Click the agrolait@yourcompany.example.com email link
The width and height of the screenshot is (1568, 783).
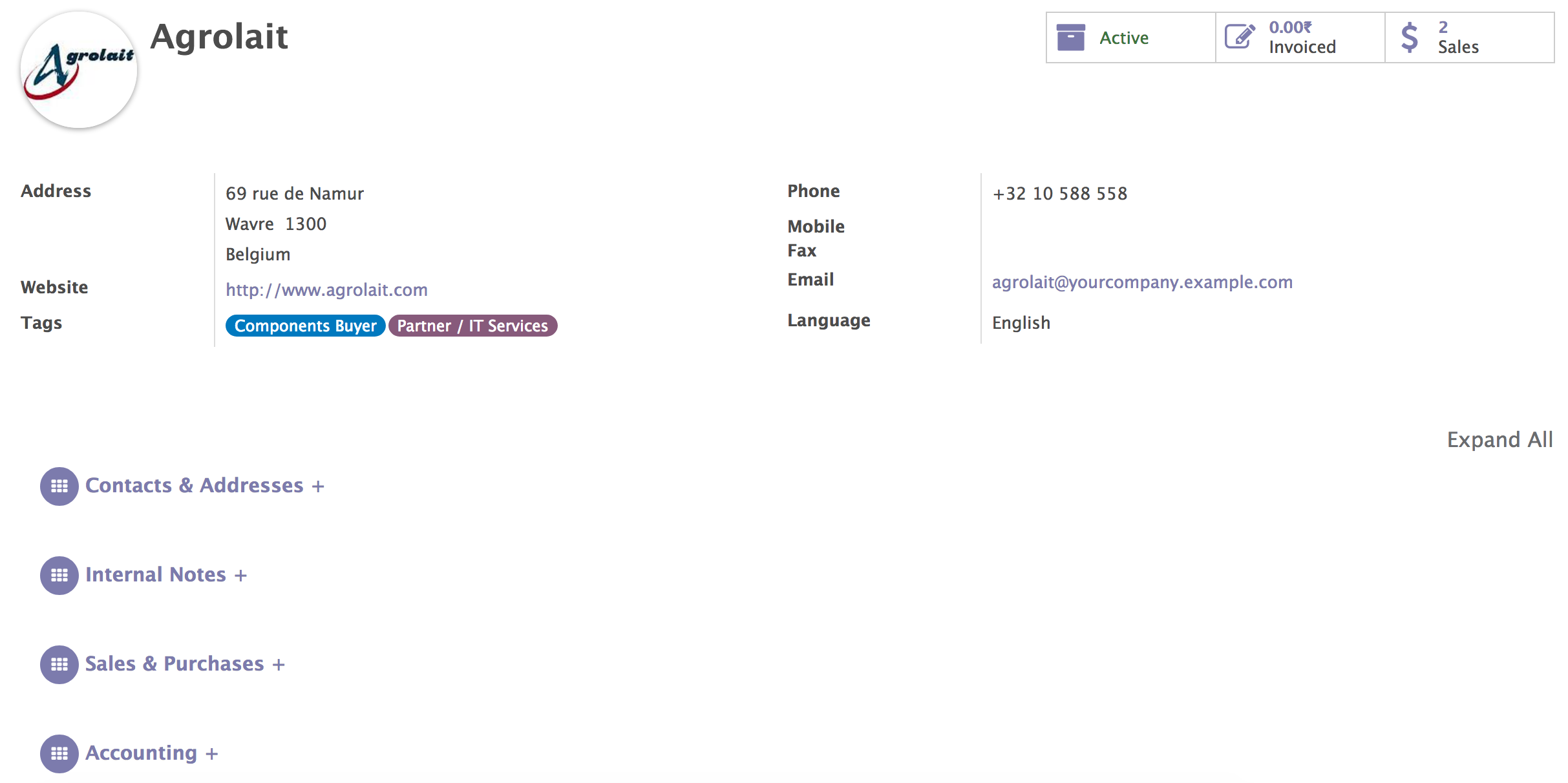pos(1142,282)
